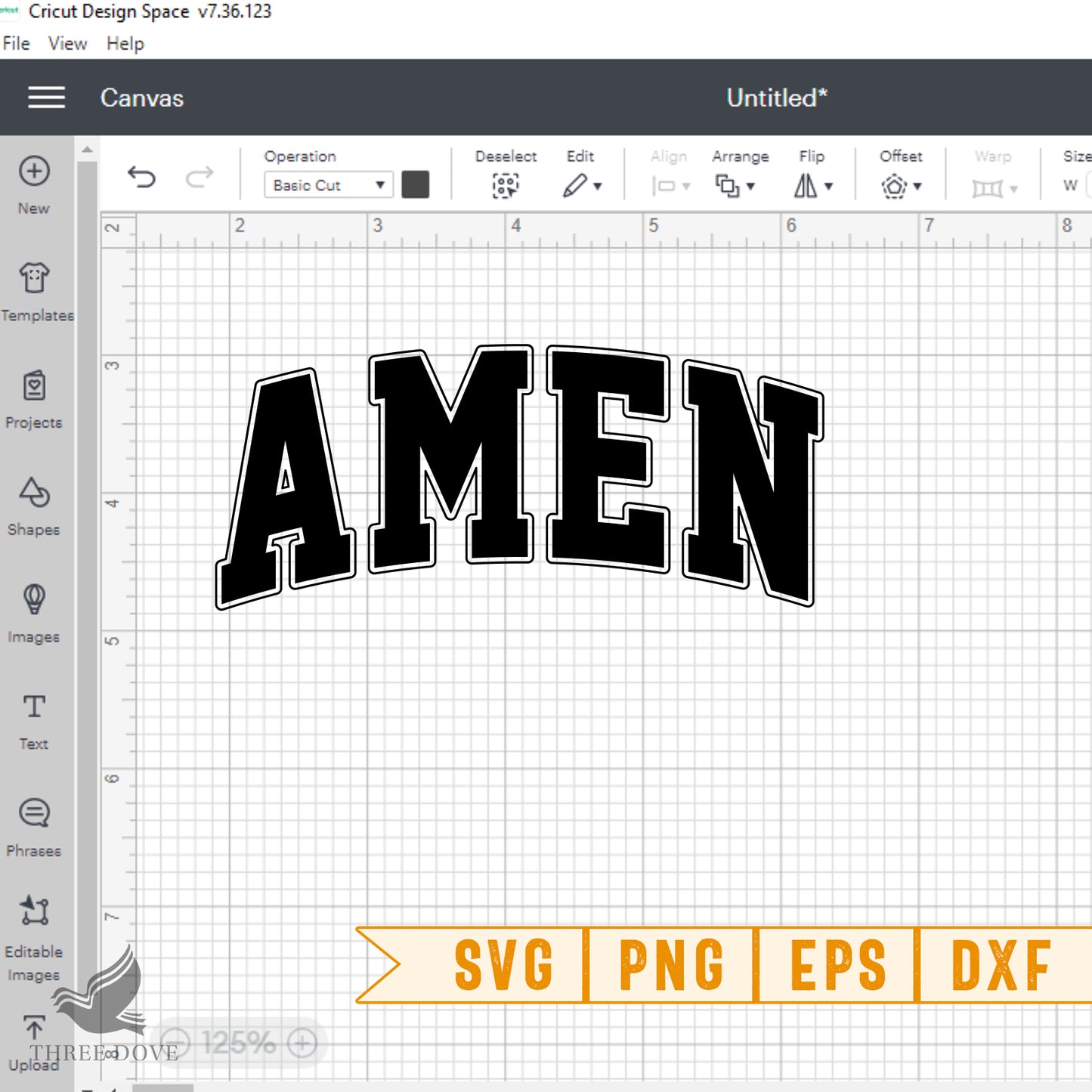Expand the Edit dropdown arrow

[598, 186]
